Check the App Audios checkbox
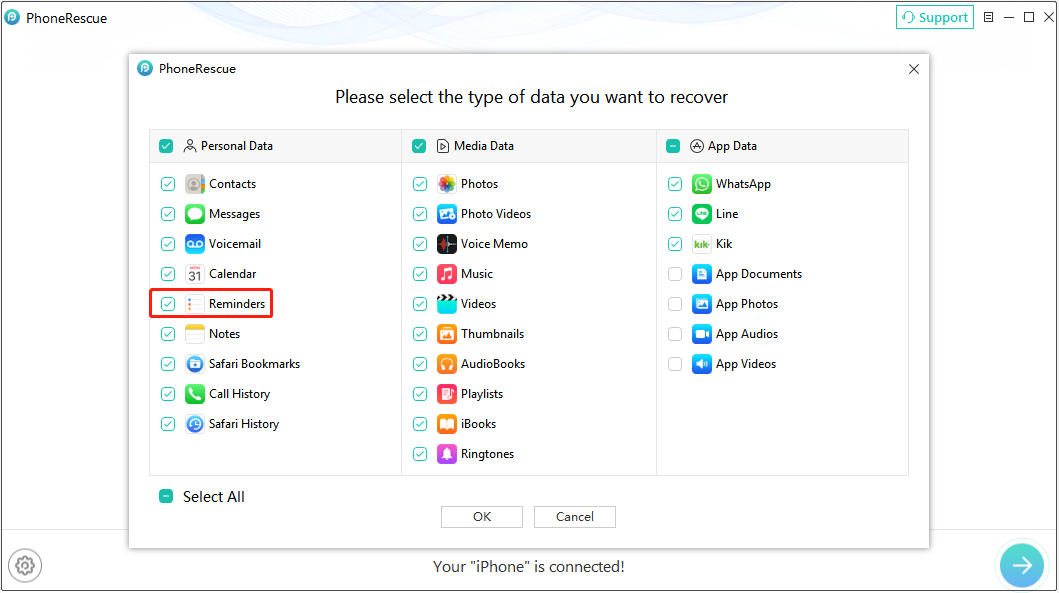 (x=675, y=334)
